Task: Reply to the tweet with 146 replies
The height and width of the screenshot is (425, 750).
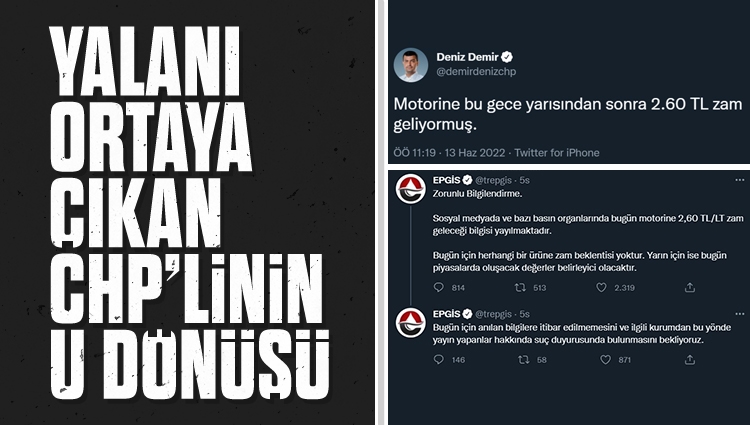Action: click(439, 360)
